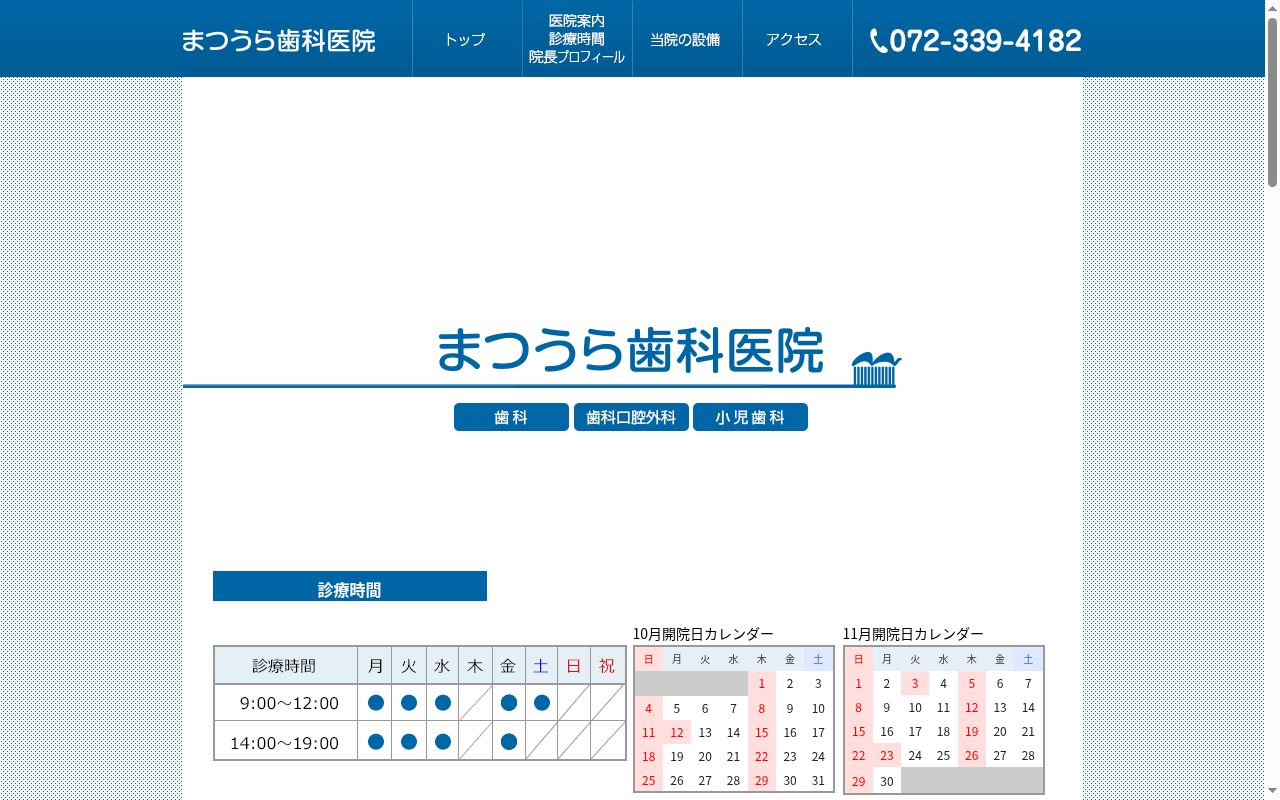This screenshot has width=1280, height=800.
Task: Click the phone handset icon in header
Action: point(878,41)
